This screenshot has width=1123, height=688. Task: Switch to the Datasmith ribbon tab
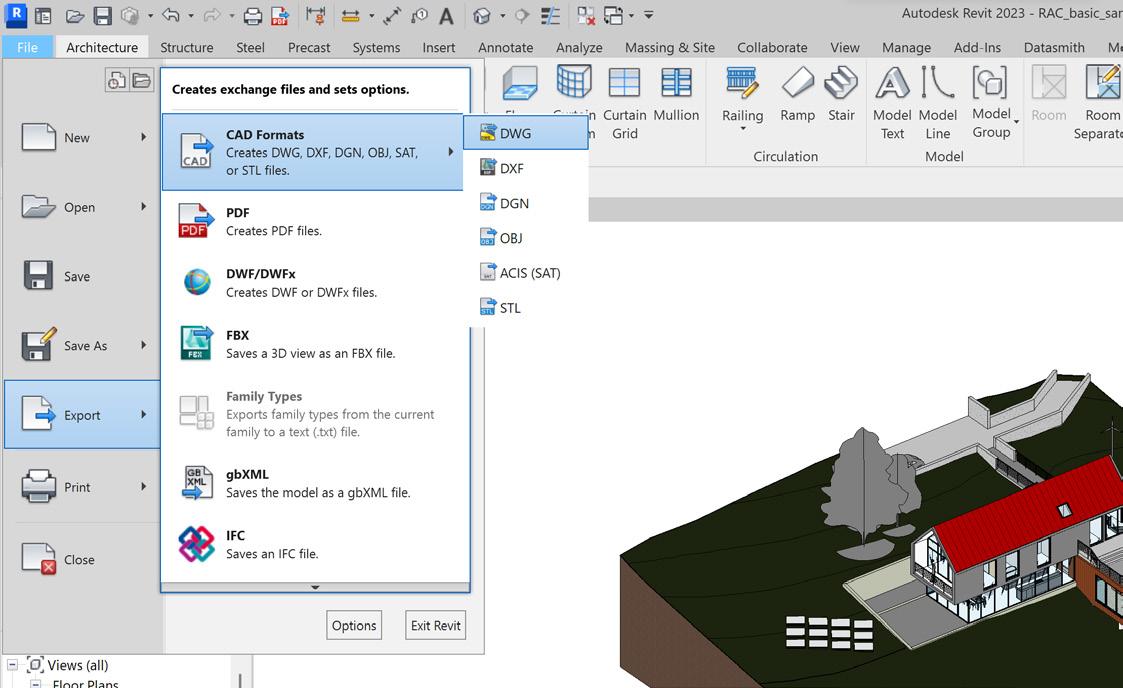1054,47
